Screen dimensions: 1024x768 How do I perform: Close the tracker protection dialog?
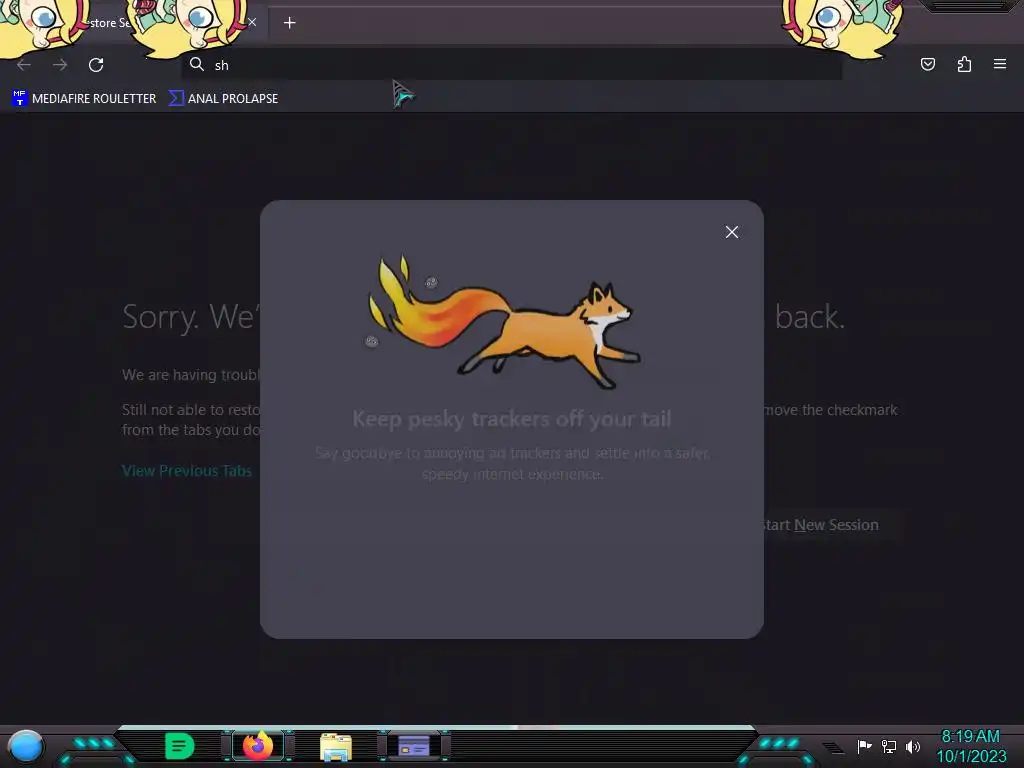coord(731,232)
